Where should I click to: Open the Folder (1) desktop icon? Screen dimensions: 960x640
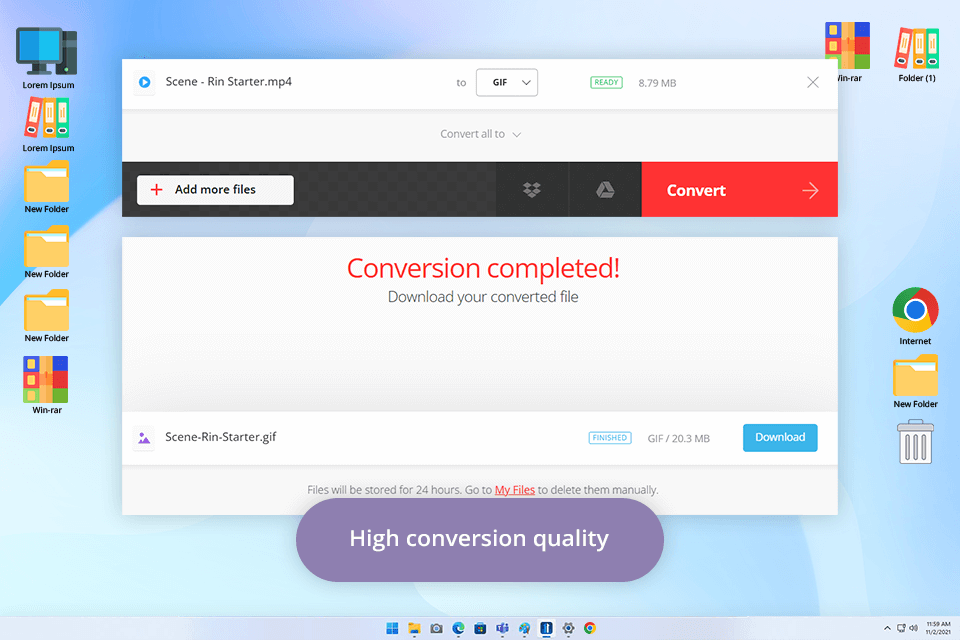pos(917,54)
